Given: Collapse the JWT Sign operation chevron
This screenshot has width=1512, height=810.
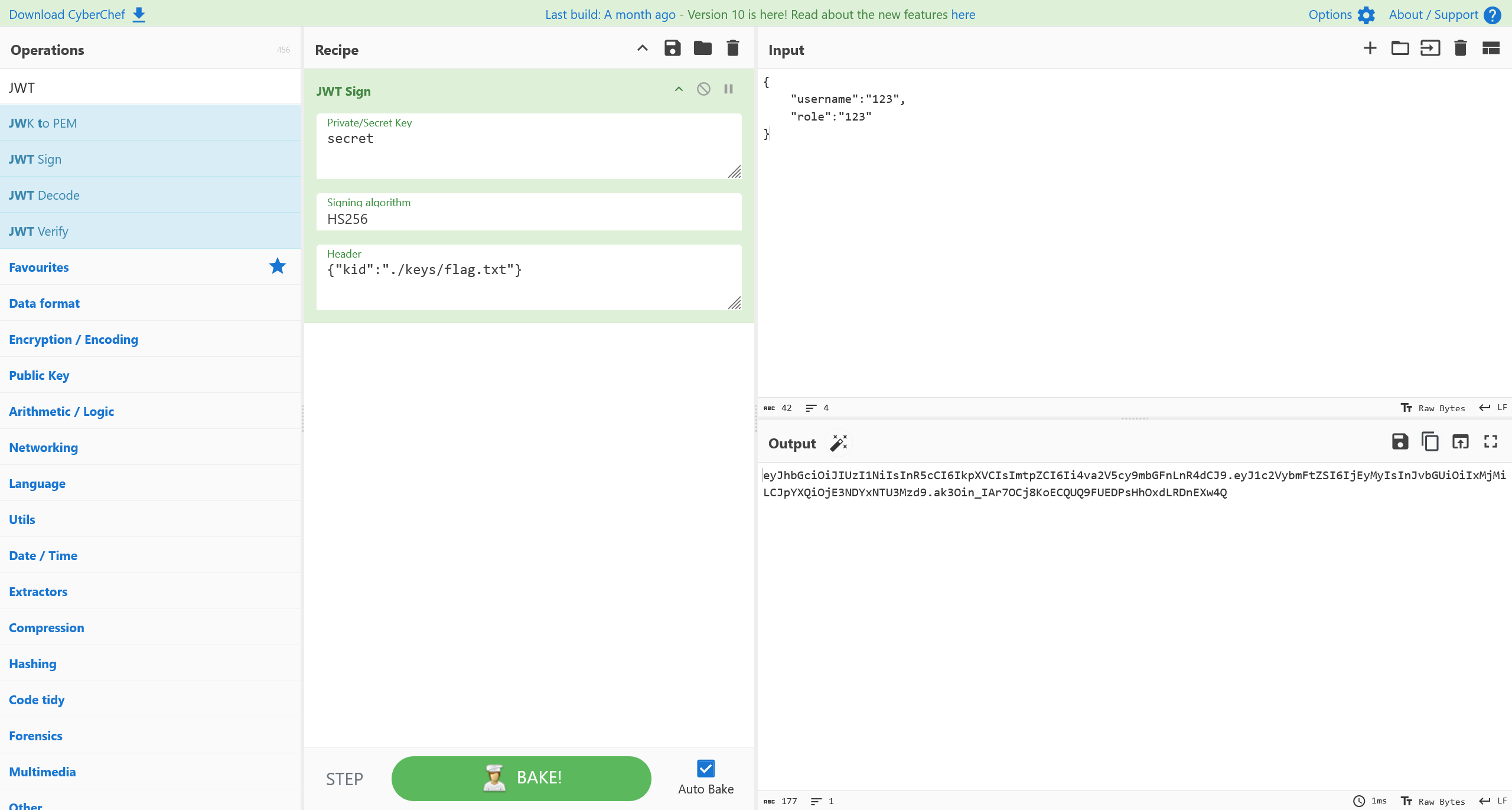Looking at the screenshot, I should point(679,89).
